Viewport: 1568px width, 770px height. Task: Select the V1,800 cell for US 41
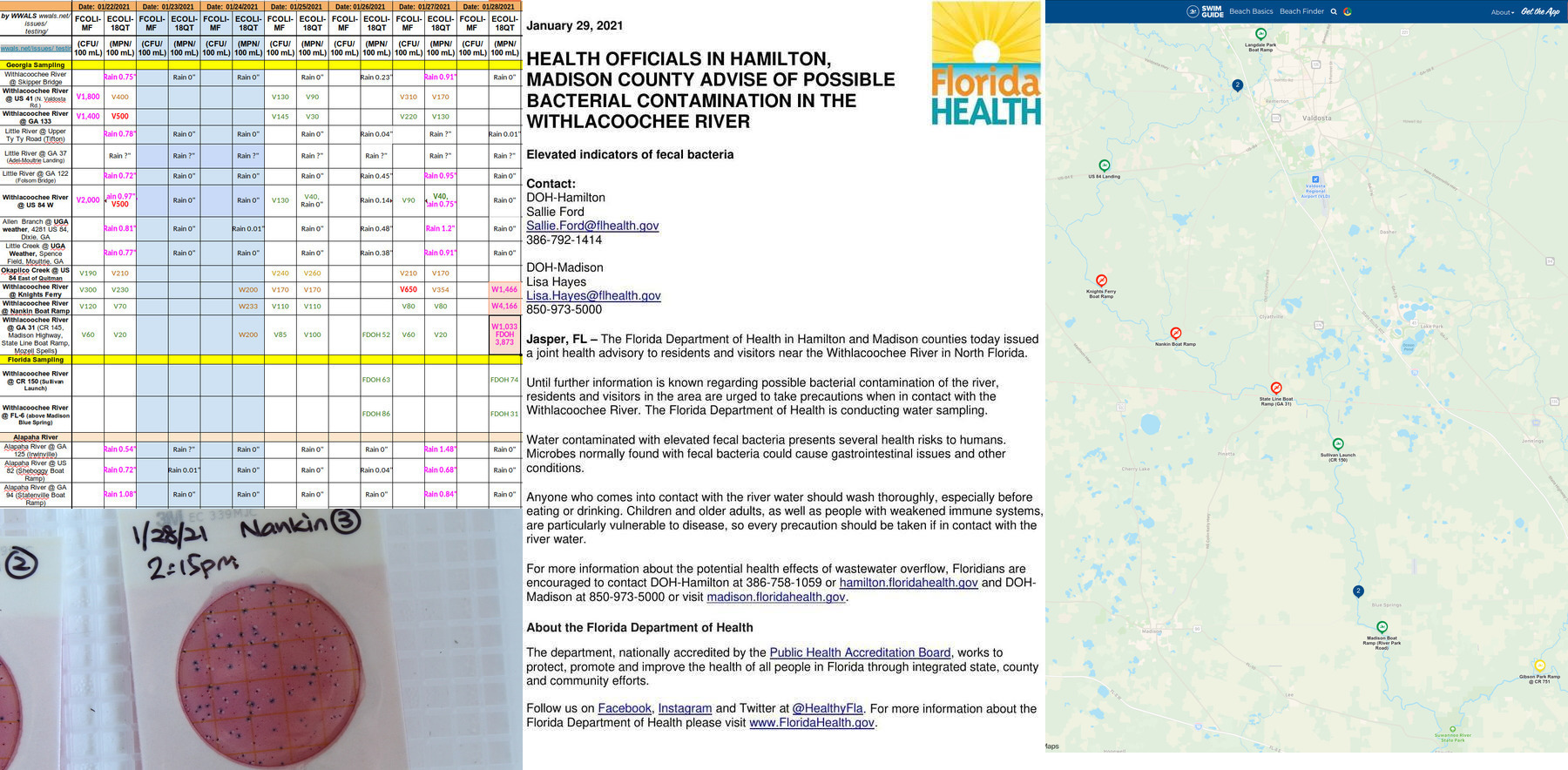click(x=88, y=97)
